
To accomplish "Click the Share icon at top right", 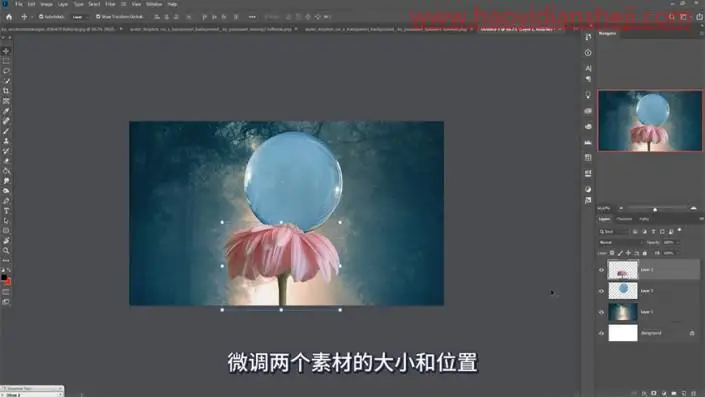I will click(700, 17).
